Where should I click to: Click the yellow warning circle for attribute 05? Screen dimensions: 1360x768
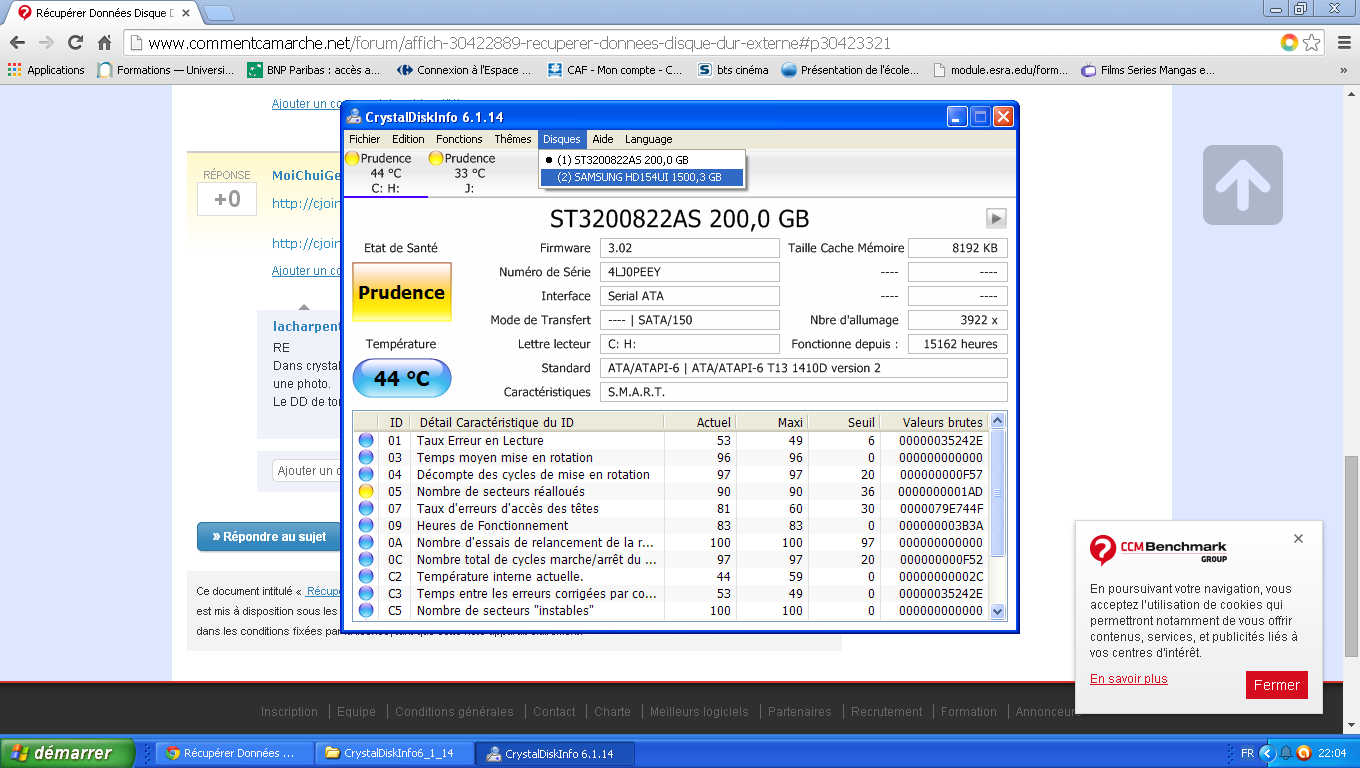[366, 491]
